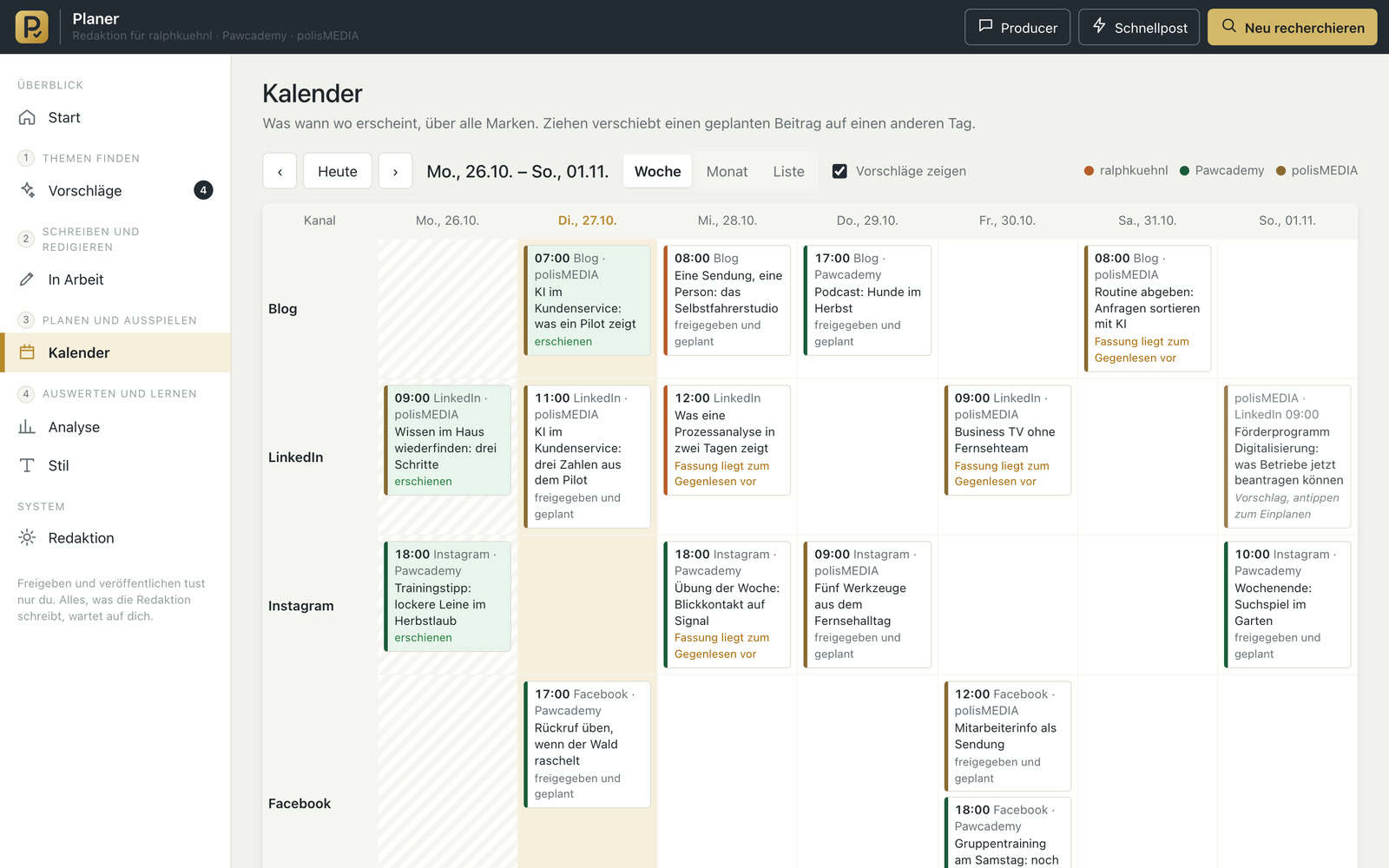Open the Wochenende: Suchspiel im Garten post
Screen dimensions: 1389x868
[x=1287, y=604]
